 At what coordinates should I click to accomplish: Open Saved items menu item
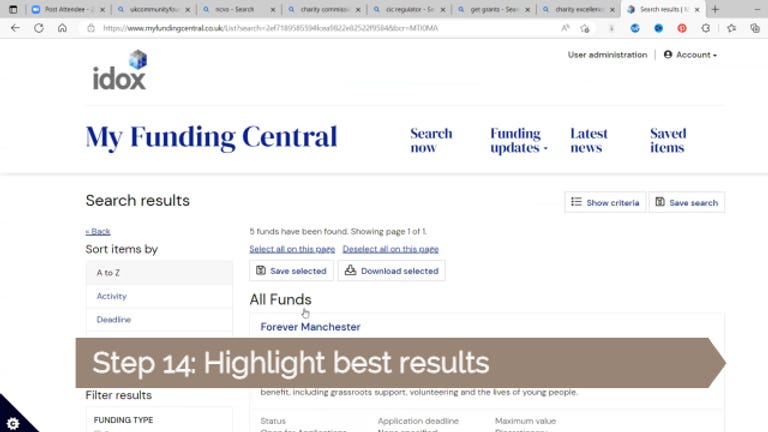pyautogui.click(x=668, y=141)
